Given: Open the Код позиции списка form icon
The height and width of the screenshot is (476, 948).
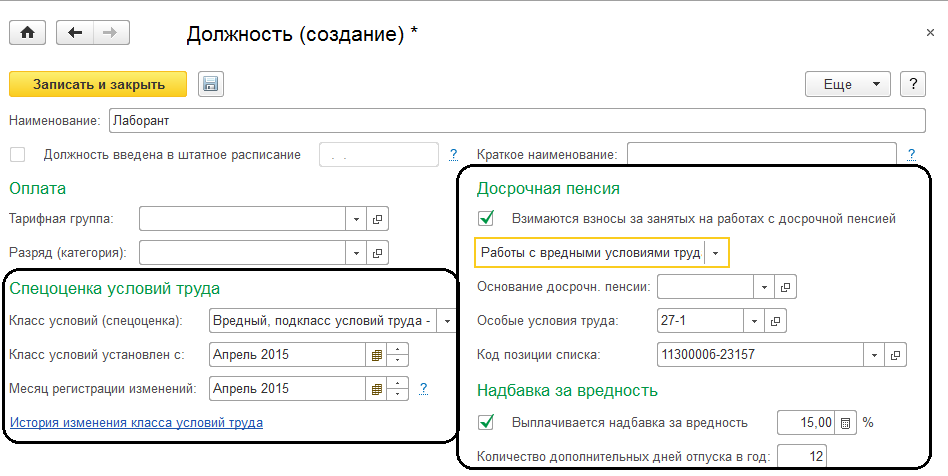Looking at the screenshot, I should click(x=896, y=354).
